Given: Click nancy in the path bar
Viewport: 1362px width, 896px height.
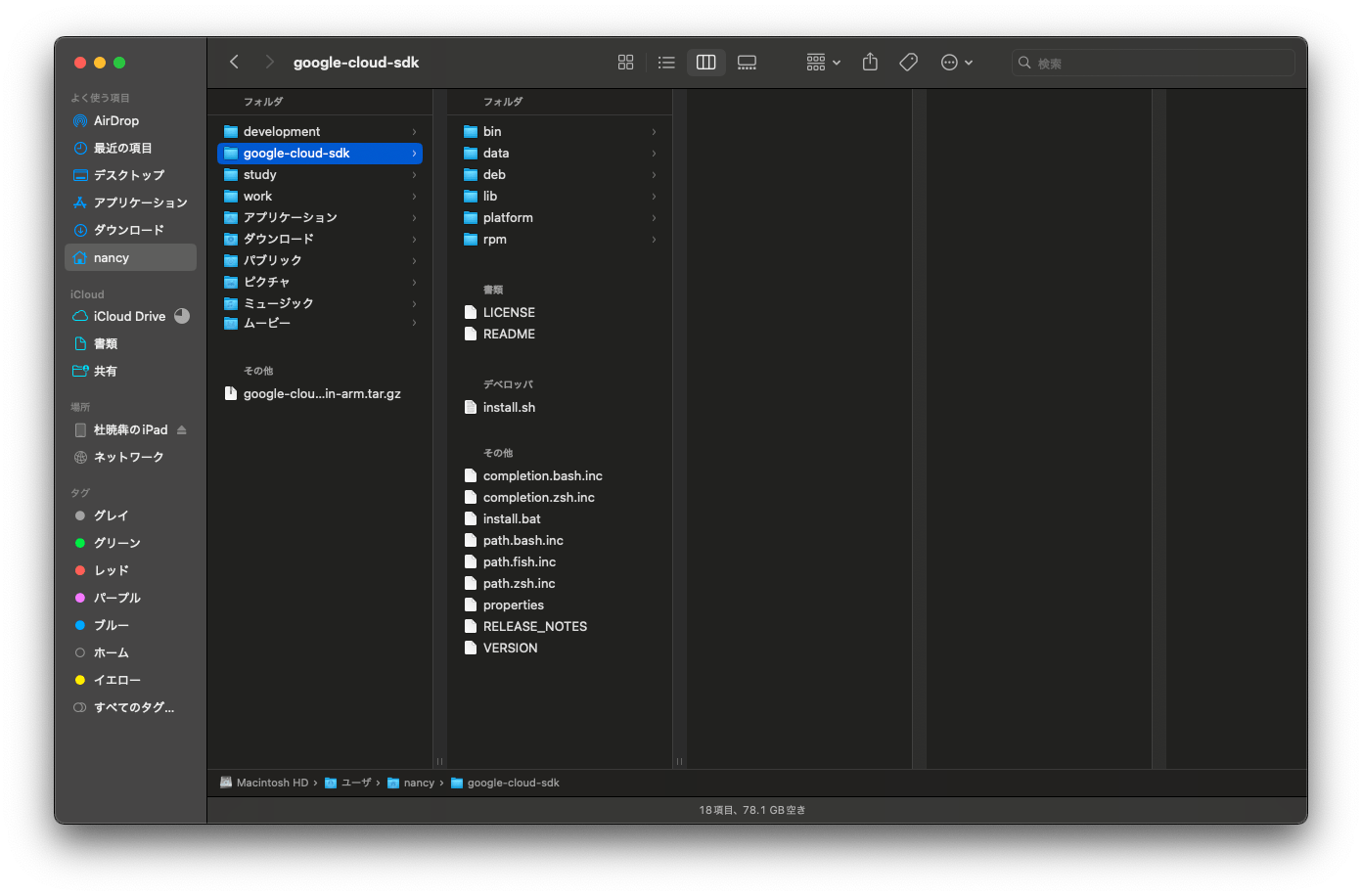Looking at the screenshot, I should point(411,783).
